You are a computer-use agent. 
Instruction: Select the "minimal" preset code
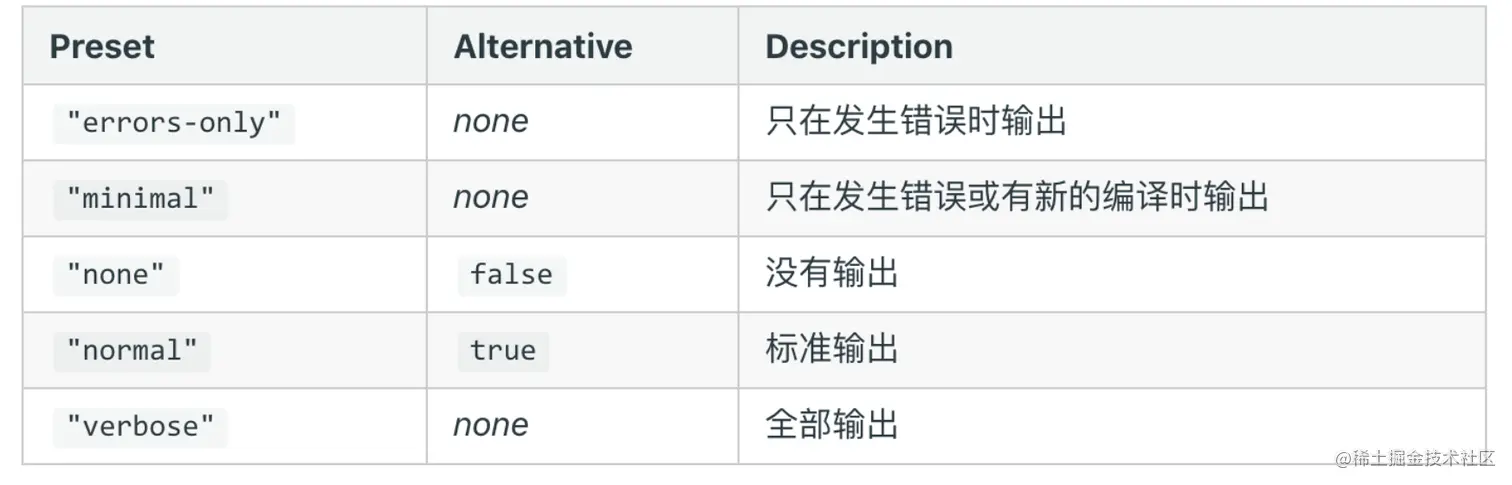click(141, 199)
